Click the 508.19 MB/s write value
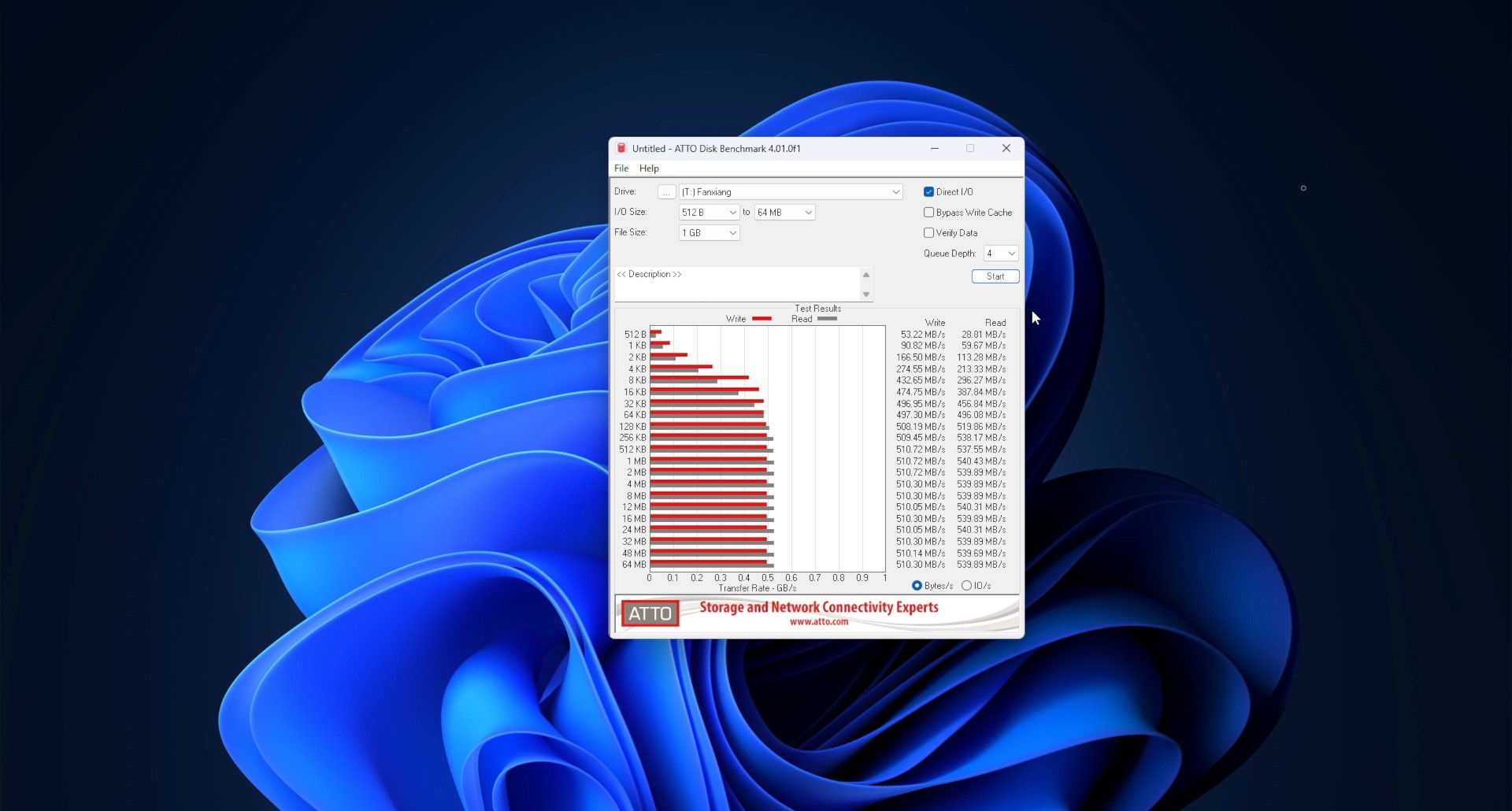This screenshot has height=811, width=1512. [921, 427]
